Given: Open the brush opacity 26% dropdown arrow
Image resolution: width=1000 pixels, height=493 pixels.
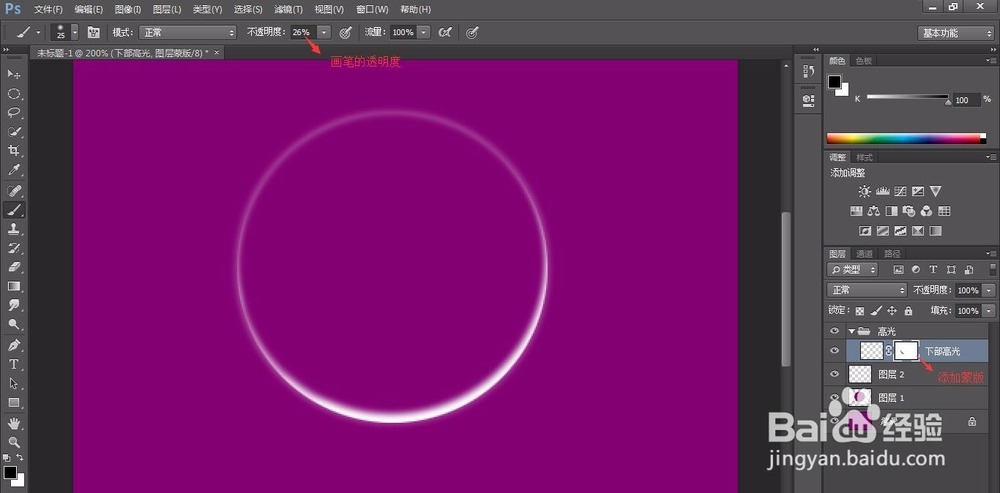Looking at the screenshot, I should tap(325, 32).
